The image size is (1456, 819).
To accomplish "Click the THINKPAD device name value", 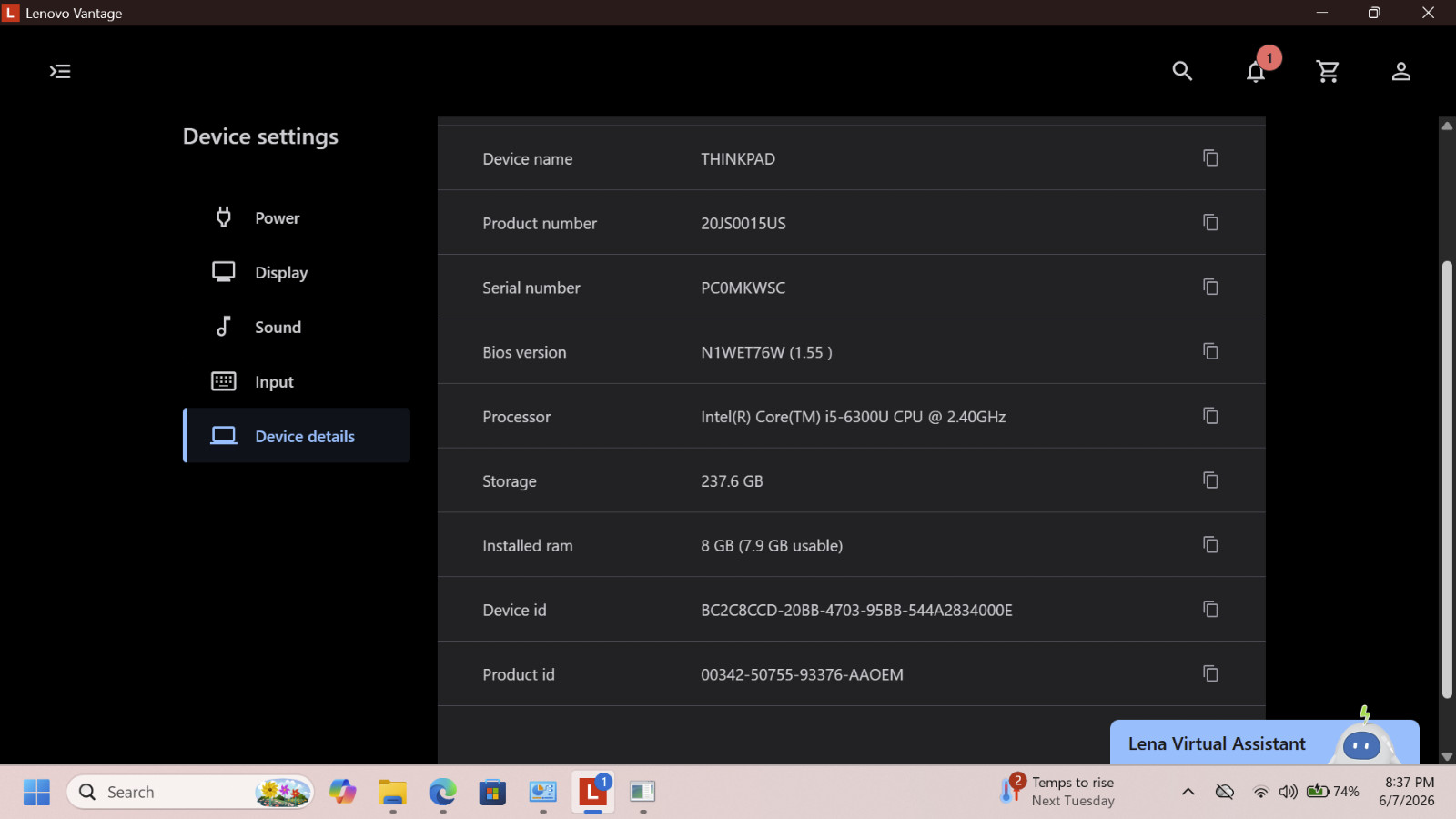I will pos(738,158).
